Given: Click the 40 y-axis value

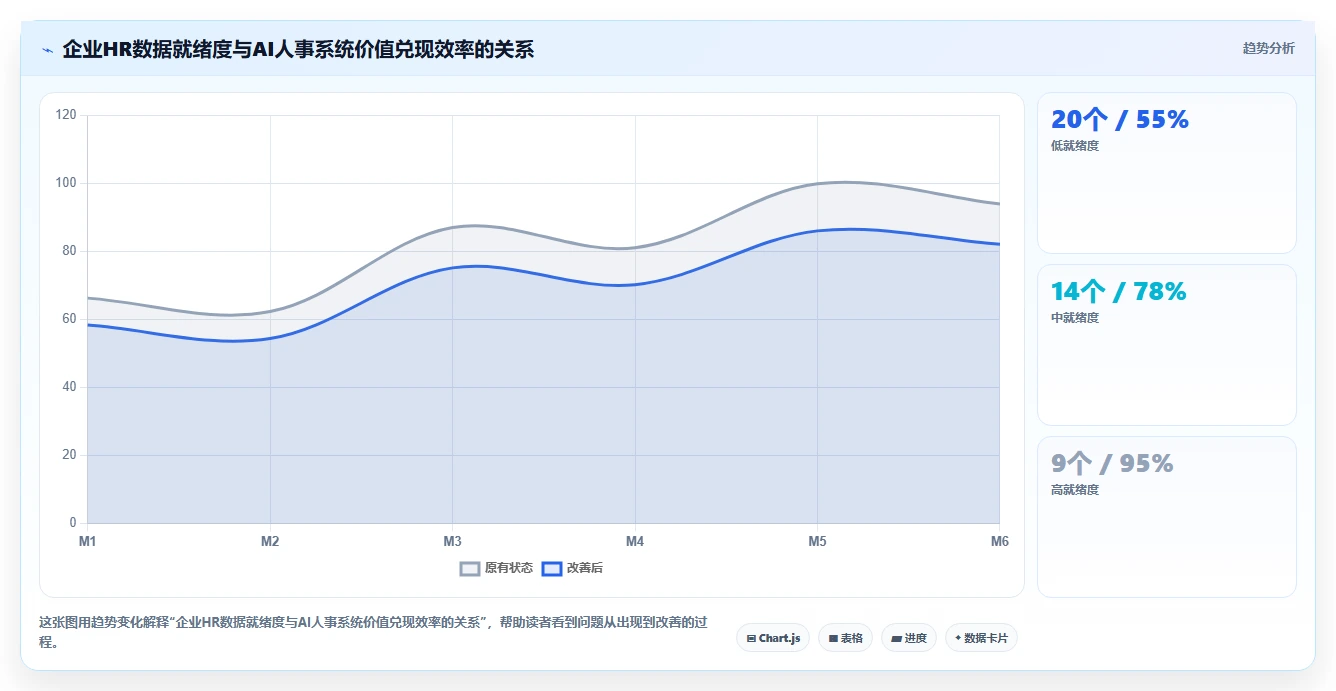Looking at the screenshot, I should (x=69, y=387).
